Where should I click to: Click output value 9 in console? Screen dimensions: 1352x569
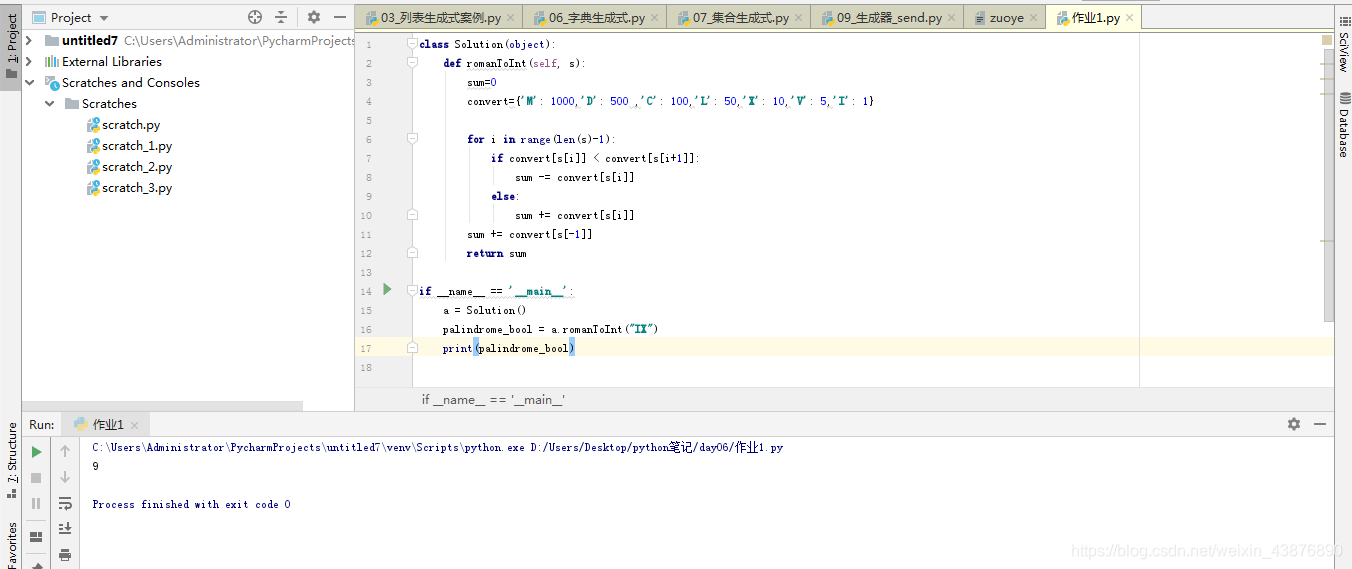pyautogui.click(x=95, y=466)
